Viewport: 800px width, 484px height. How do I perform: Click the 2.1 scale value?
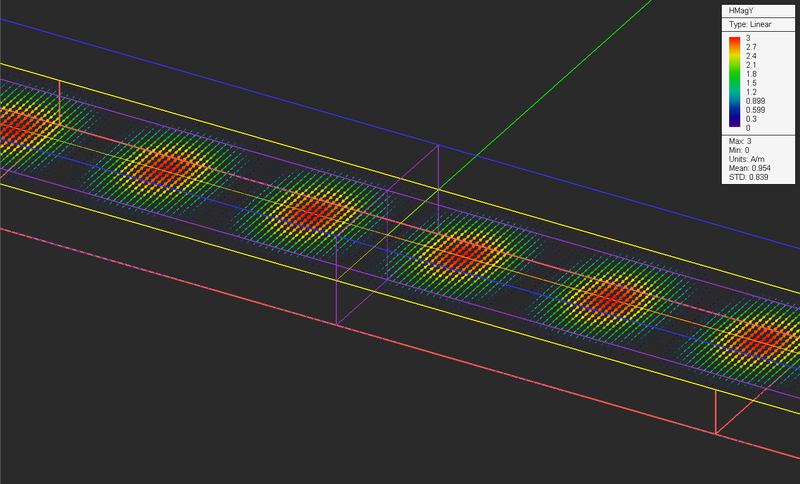pos(751,65)
